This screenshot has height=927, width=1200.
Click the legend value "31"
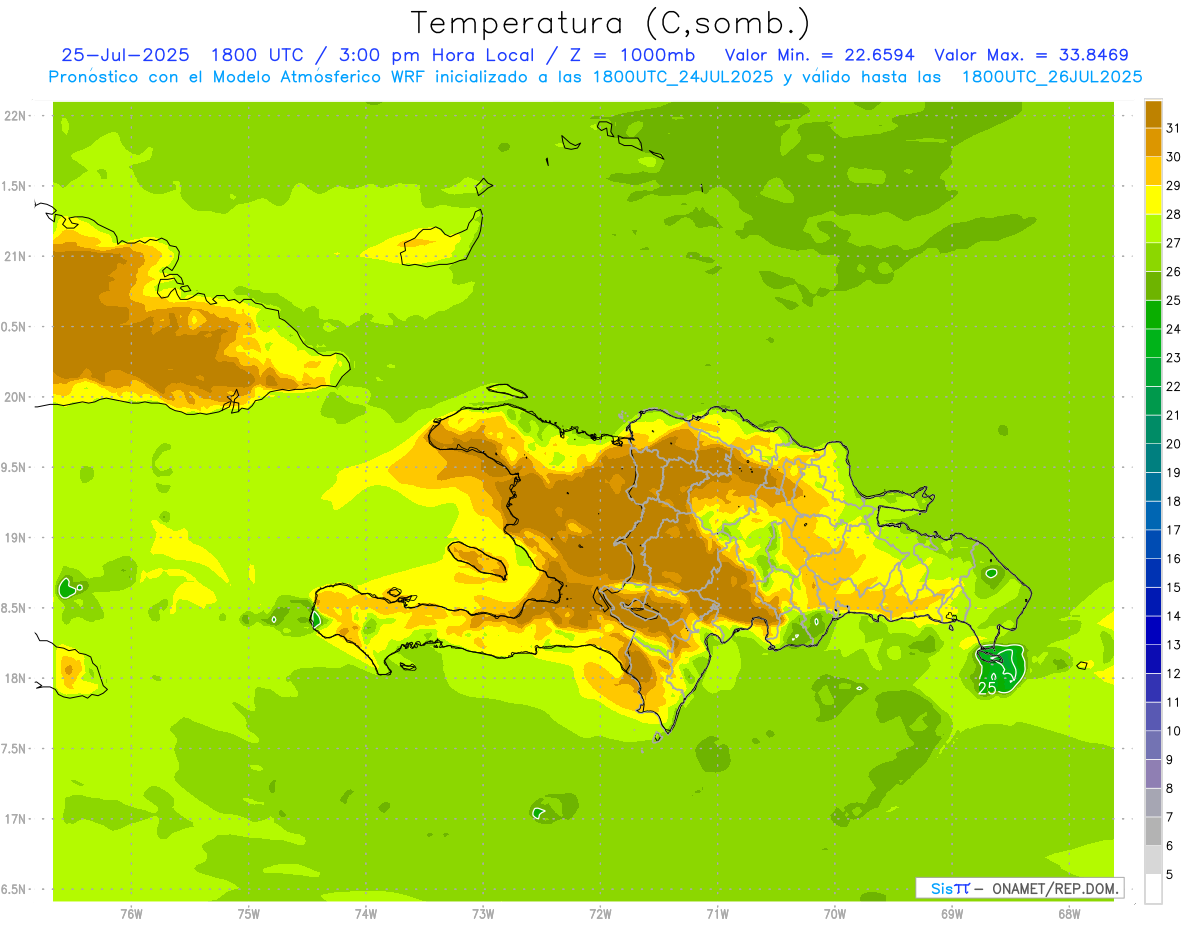click(x=1173, y=128)
